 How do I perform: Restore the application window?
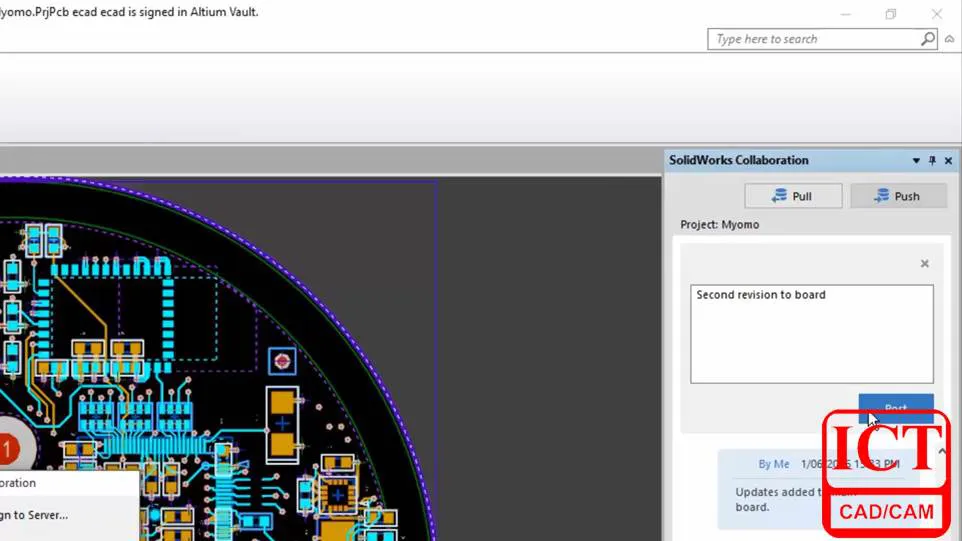click(x=891, y=14)
